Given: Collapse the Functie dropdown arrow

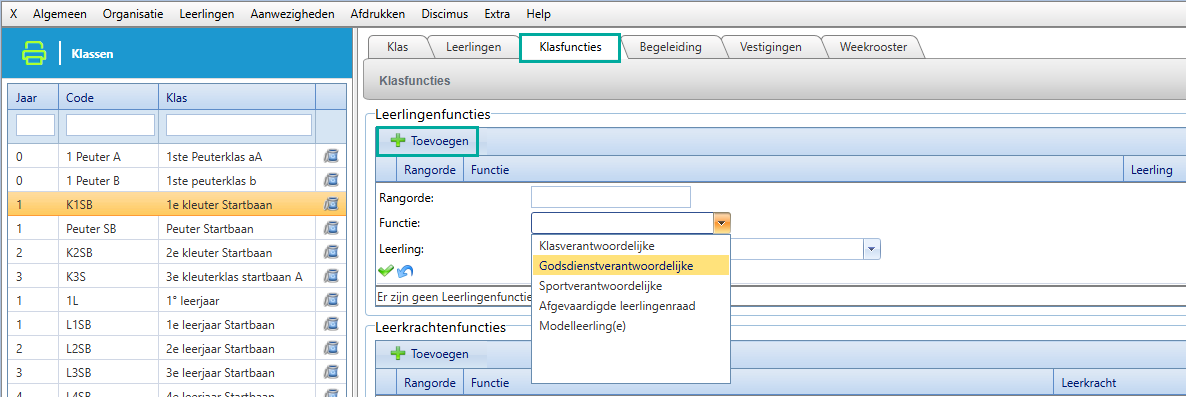Looking at the screenshot, I should pyautogui.click(x=722, y=223).
